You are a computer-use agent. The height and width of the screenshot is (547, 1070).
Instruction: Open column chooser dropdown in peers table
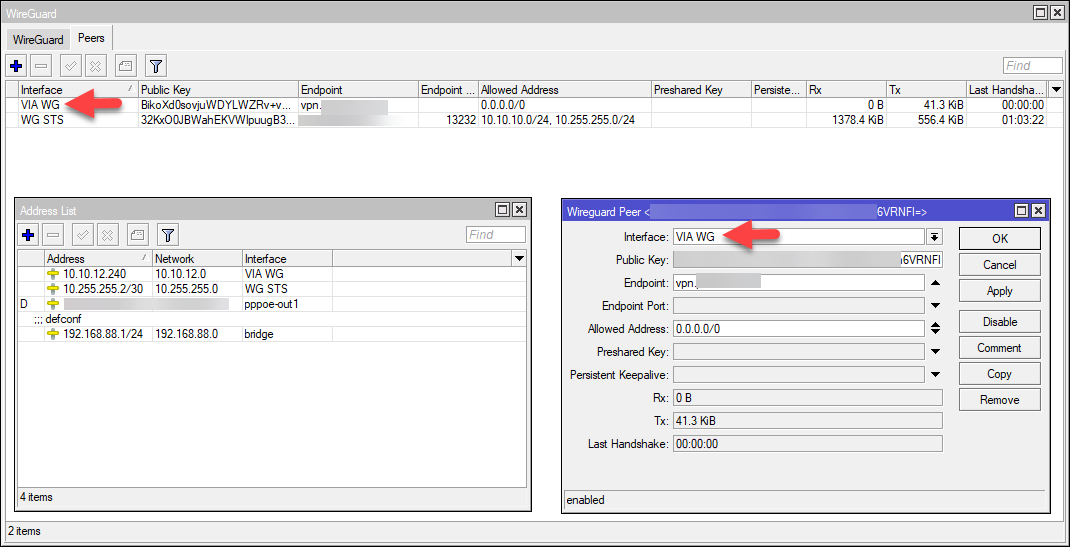(x=1056, y=89)
